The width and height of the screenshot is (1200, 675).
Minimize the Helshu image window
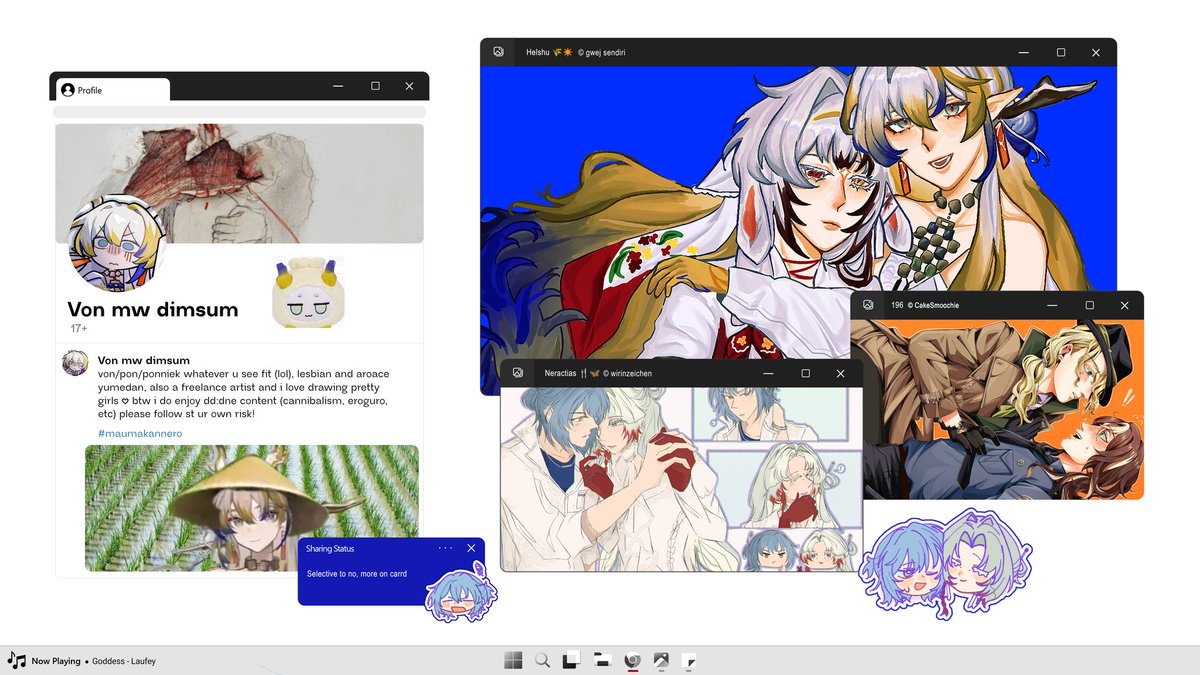click(1025, 53)
